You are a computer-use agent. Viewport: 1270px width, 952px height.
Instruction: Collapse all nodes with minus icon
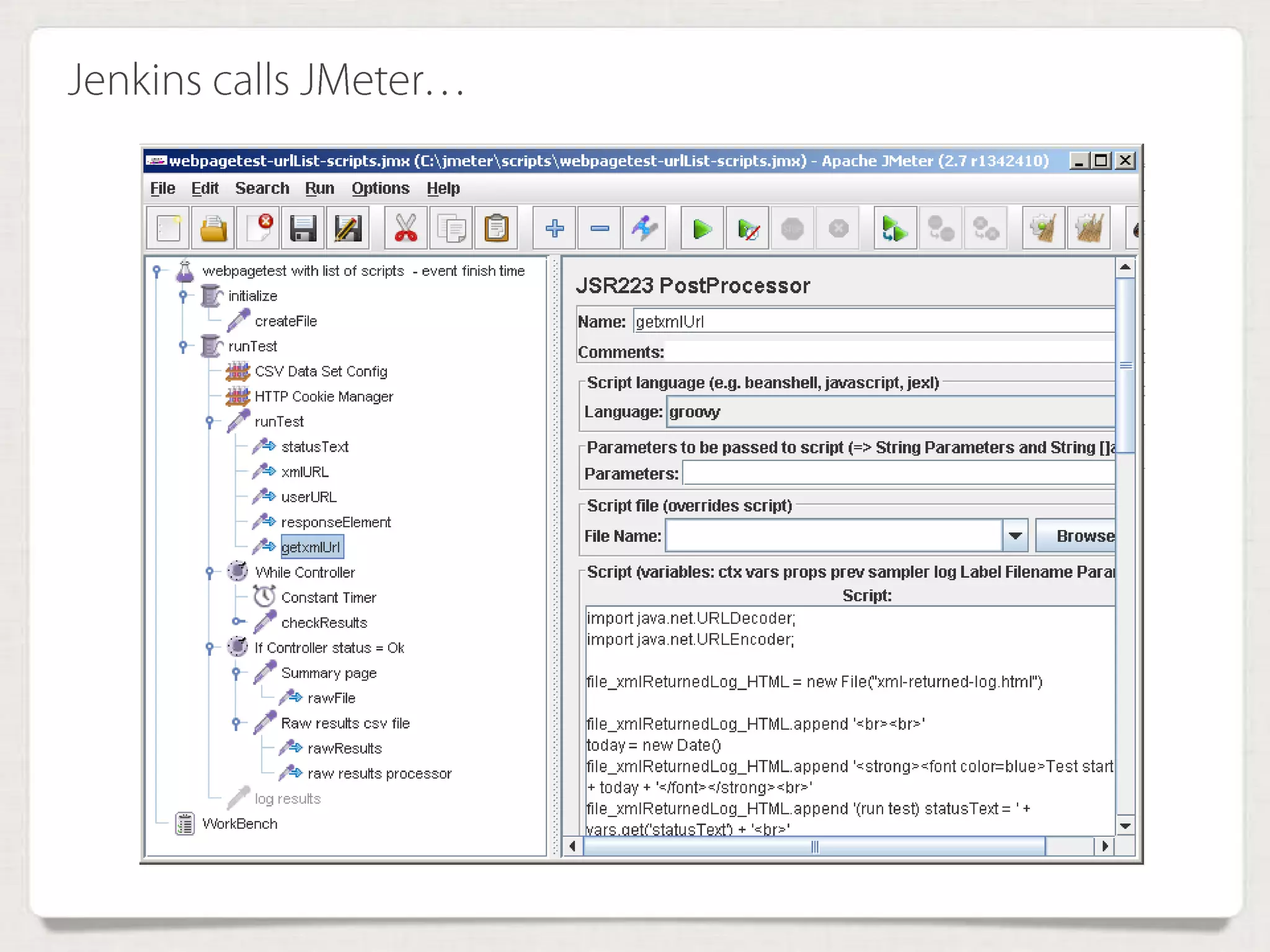click(x=599, y=228)
